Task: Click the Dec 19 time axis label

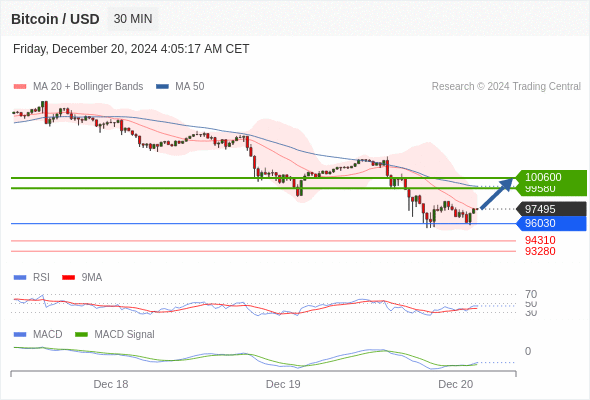Action: coord(283,384)
